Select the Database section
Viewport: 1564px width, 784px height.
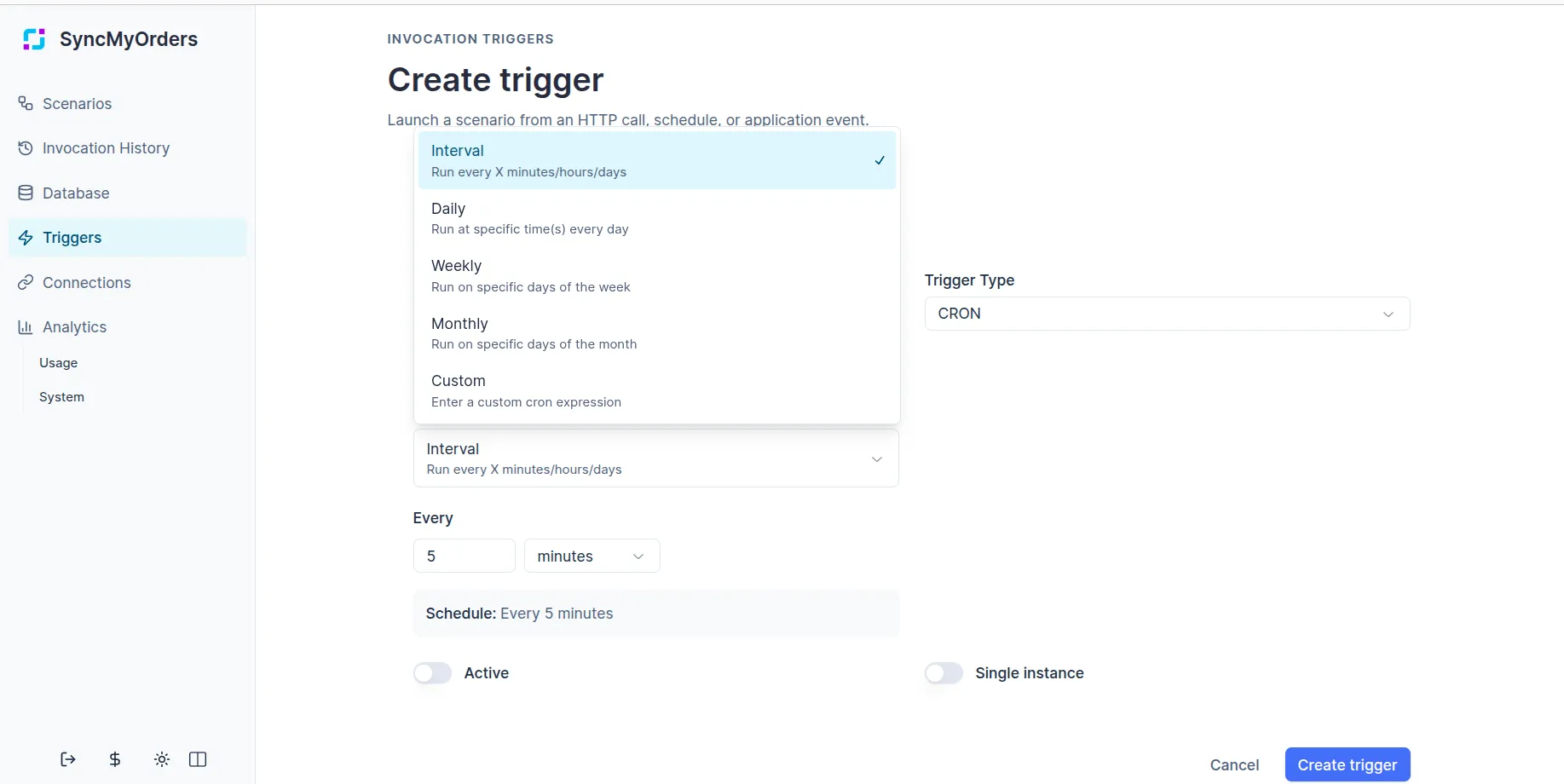tap(75, 193)
